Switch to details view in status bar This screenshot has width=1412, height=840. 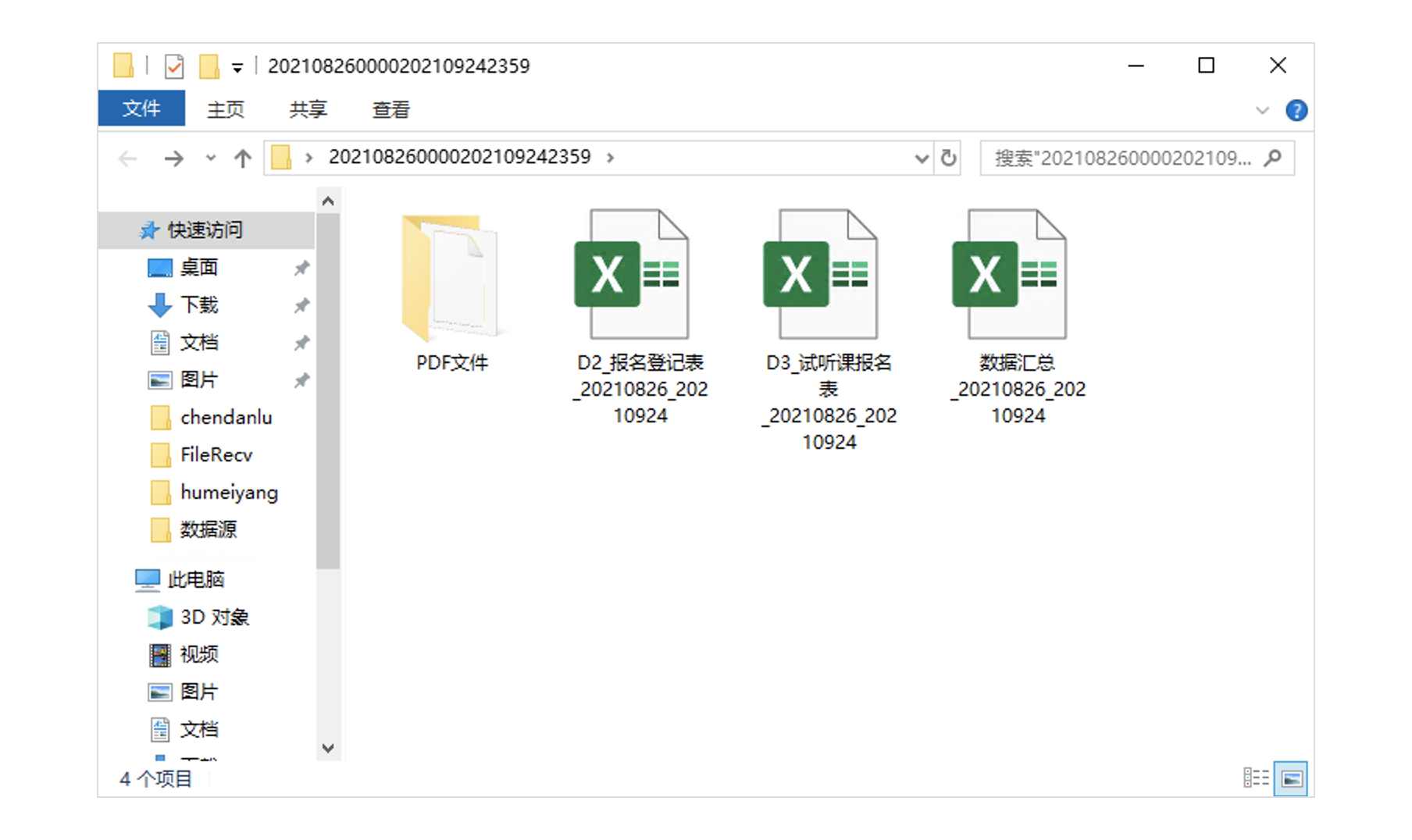(1257, 778)
